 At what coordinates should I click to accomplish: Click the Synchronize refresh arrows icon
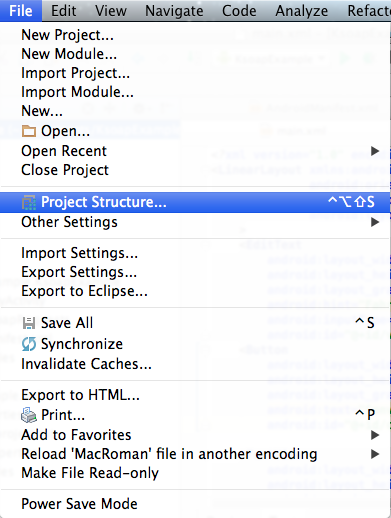(29, 344)
